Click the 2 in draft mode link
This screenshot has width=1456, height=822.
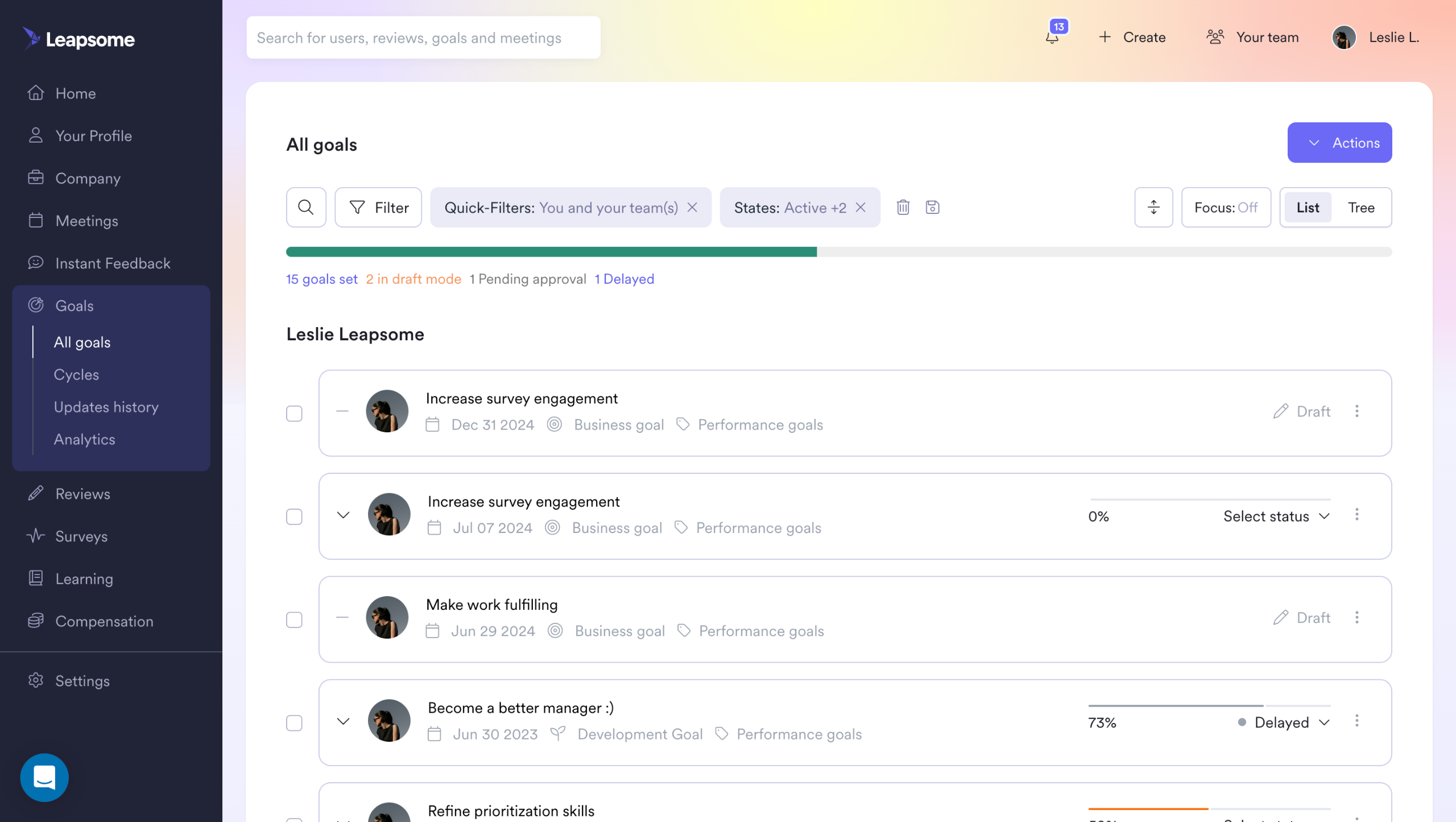coord(413,279)
